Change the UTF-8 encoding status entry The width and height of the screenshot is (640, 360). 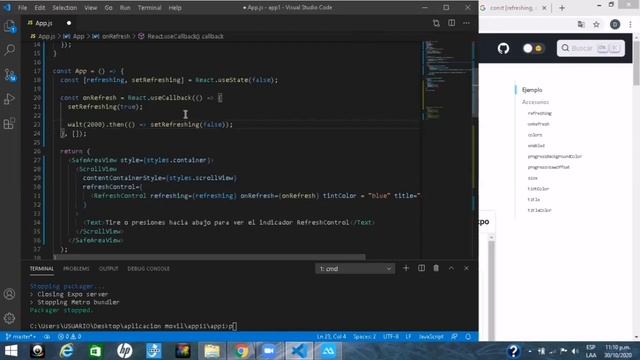pyautogui.click(x=391, y=337)
